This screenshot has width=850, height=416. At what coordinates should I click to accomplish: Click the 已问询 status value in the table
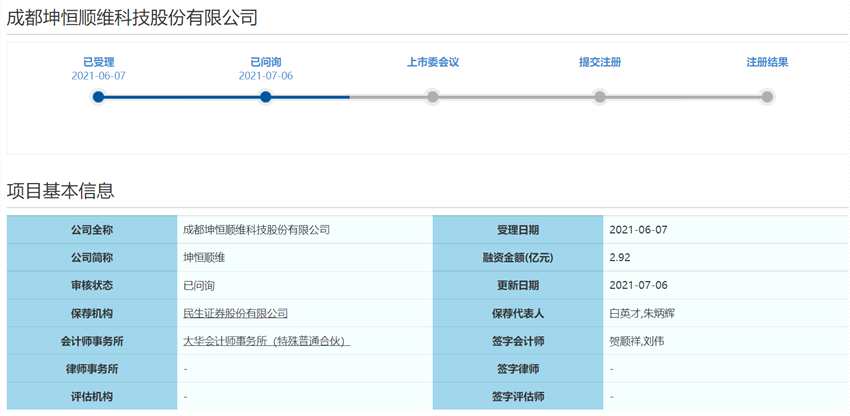199,285
